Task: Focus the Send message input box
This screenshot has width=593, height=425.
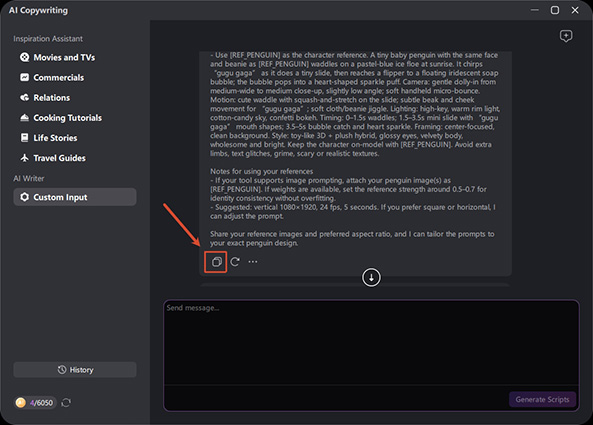Action: tap(371, 342)
